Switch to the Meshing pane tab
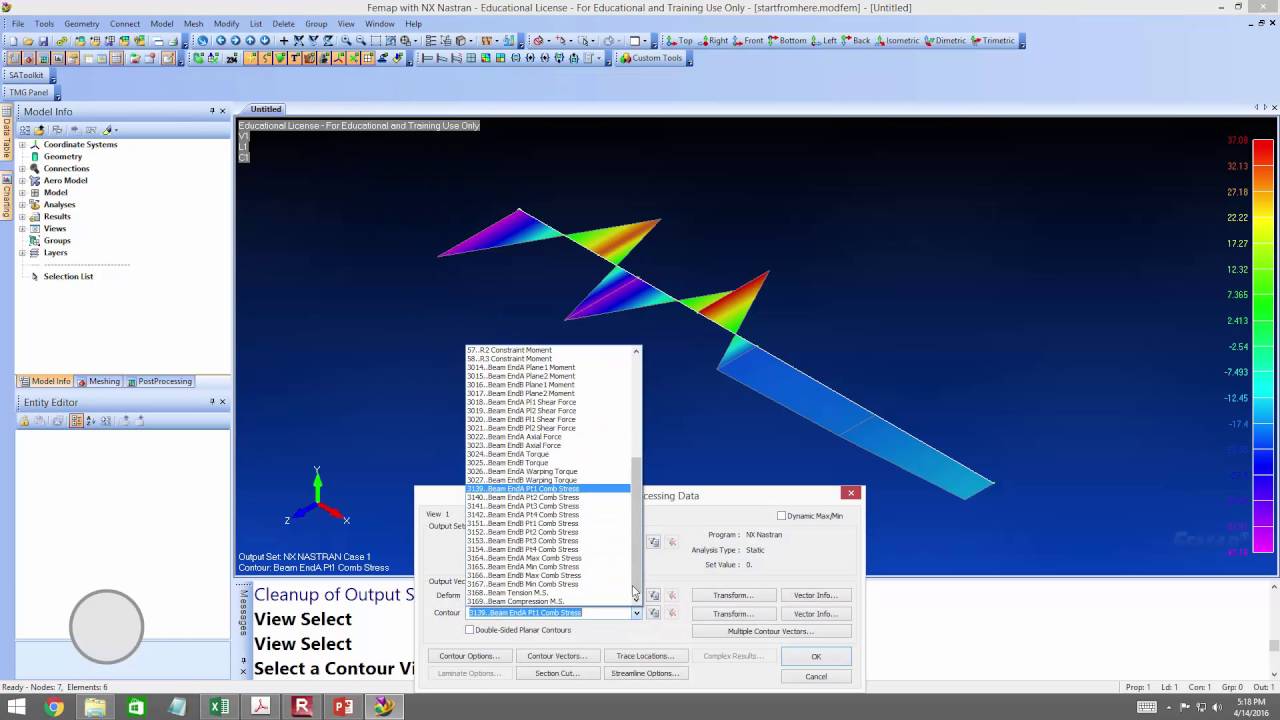 (x=99, y=381)
